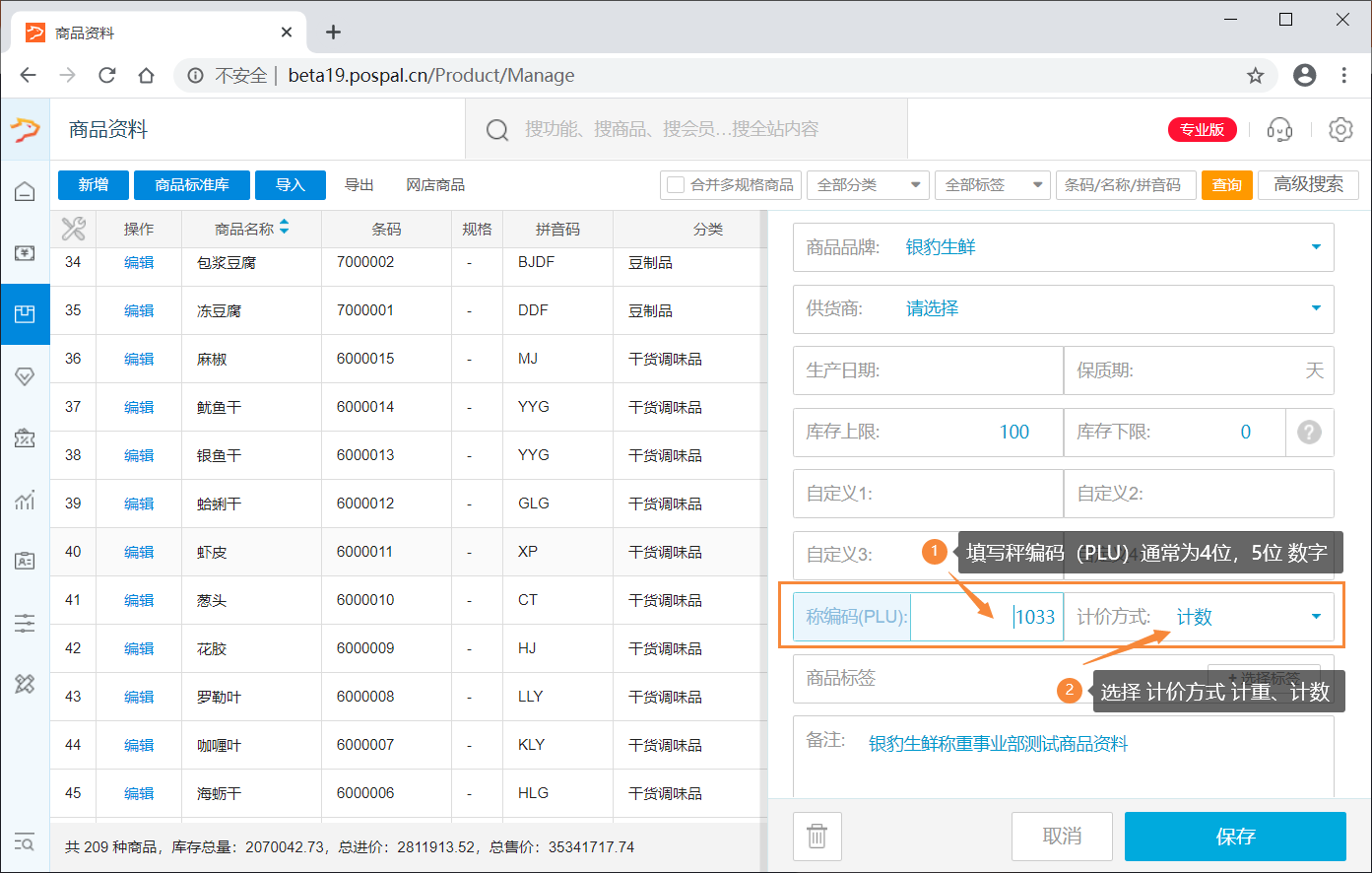Click the stock limit help question icon
The image size is (1372, 873).
point(1309,432)
